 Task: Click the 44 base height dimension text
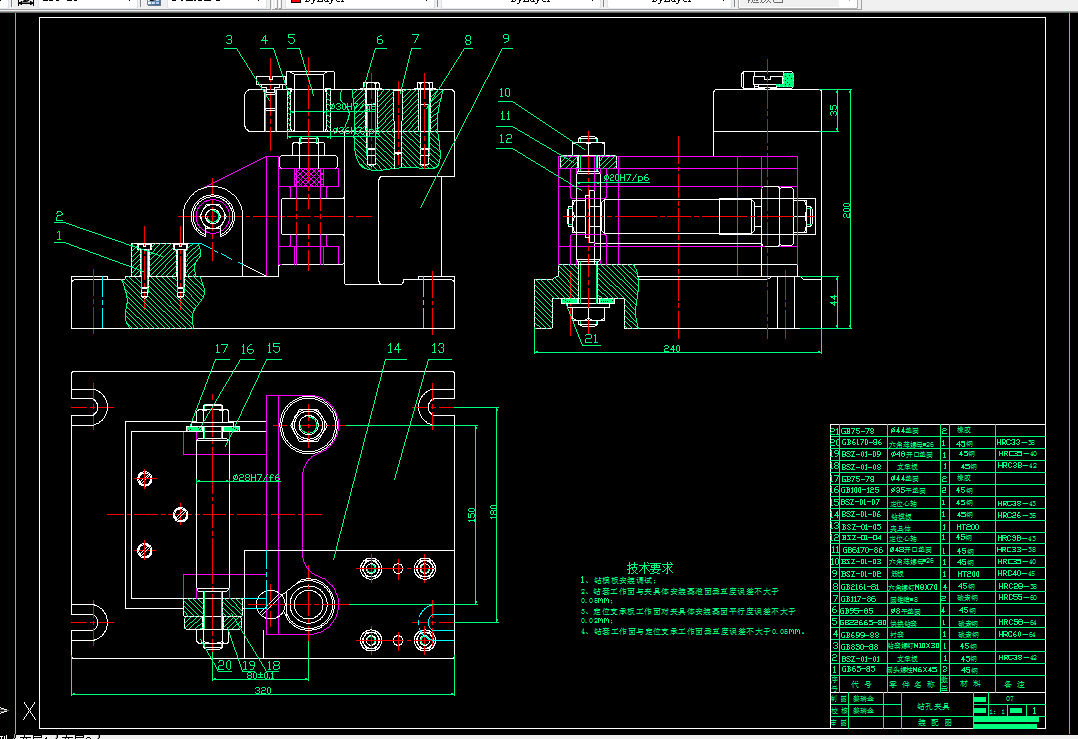tap(834, 300)
